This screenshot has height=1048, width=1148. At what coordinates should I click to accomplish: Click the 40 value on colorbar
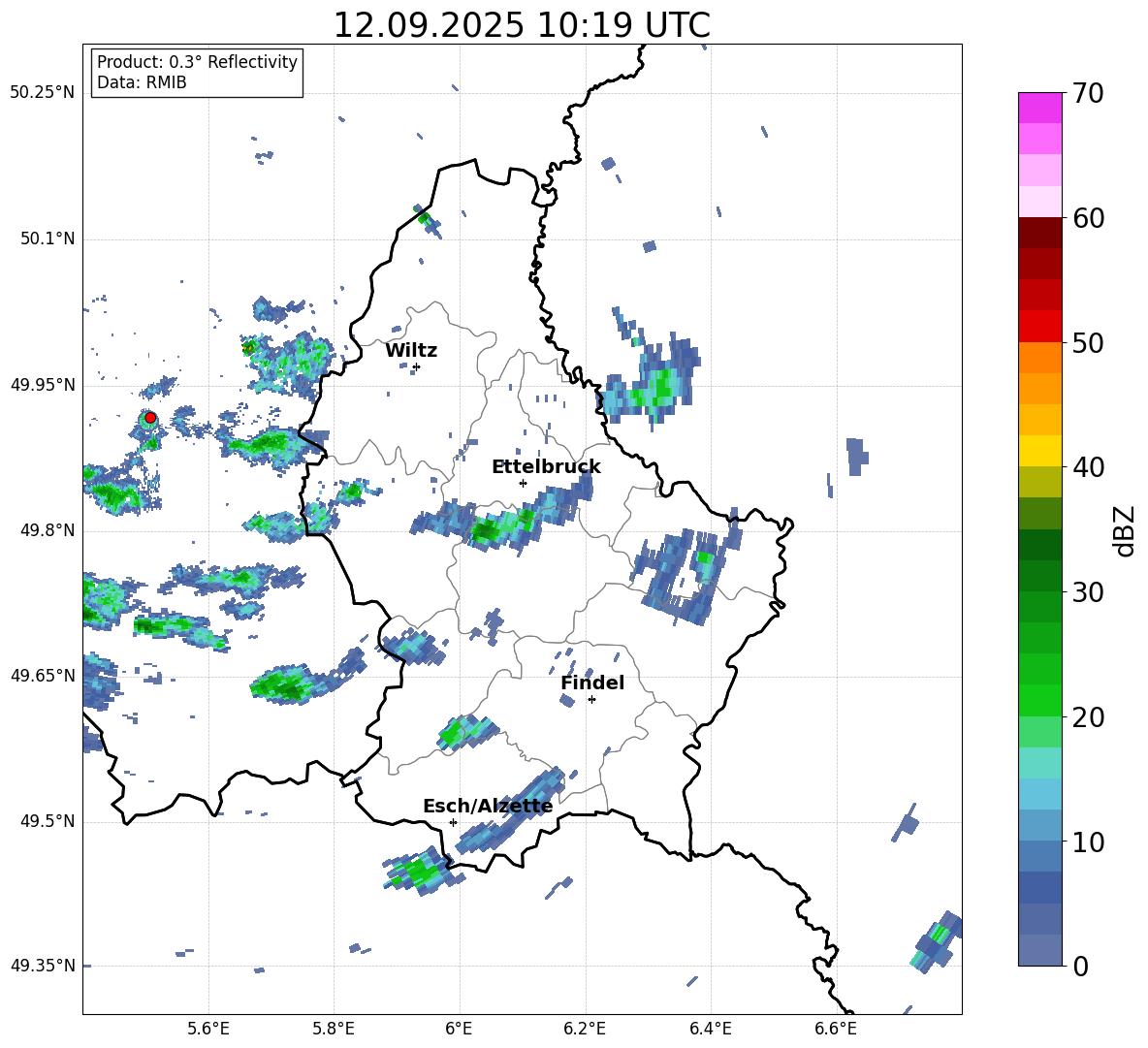pyautogui.click(x=1088, y=467)
